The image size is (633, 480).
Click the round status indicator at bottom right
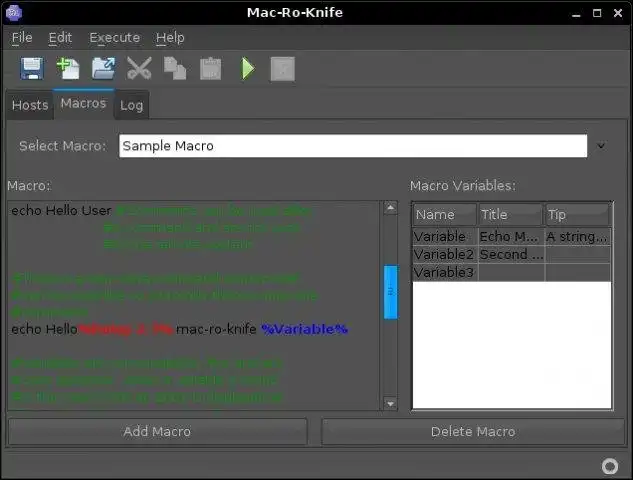[610, 466]
